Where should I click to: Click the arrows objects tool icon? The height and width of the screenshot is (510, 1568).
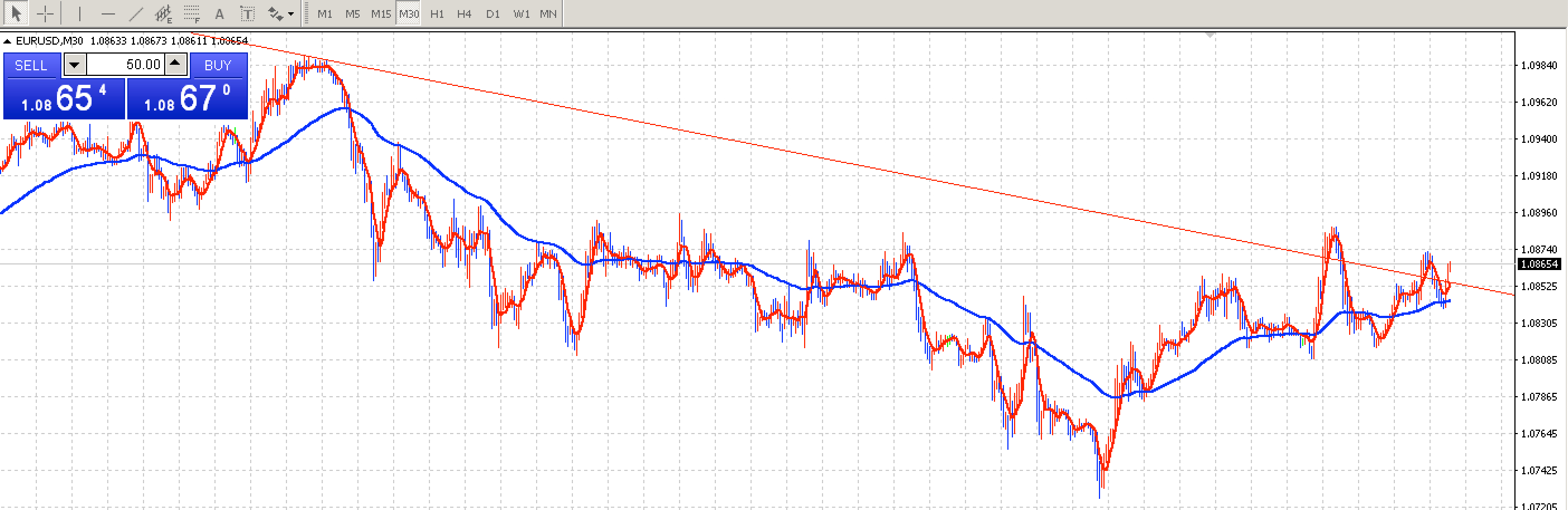276,13
